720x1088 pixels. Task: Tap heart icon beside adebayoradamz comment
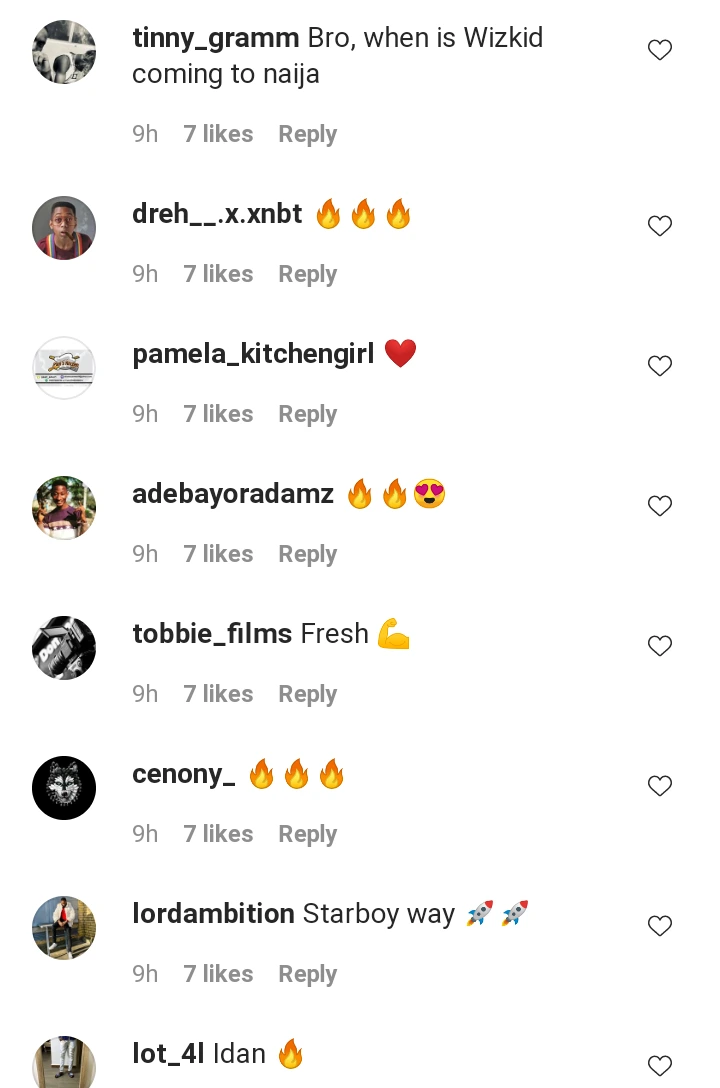[660, 506]
